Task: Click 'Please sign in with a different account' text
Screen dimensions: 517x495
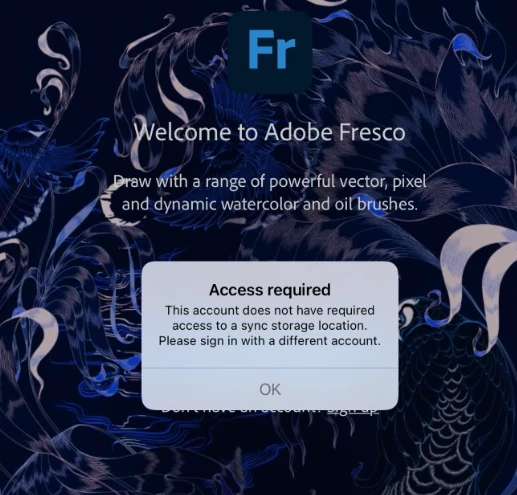Action: click(x=270, y=341)
